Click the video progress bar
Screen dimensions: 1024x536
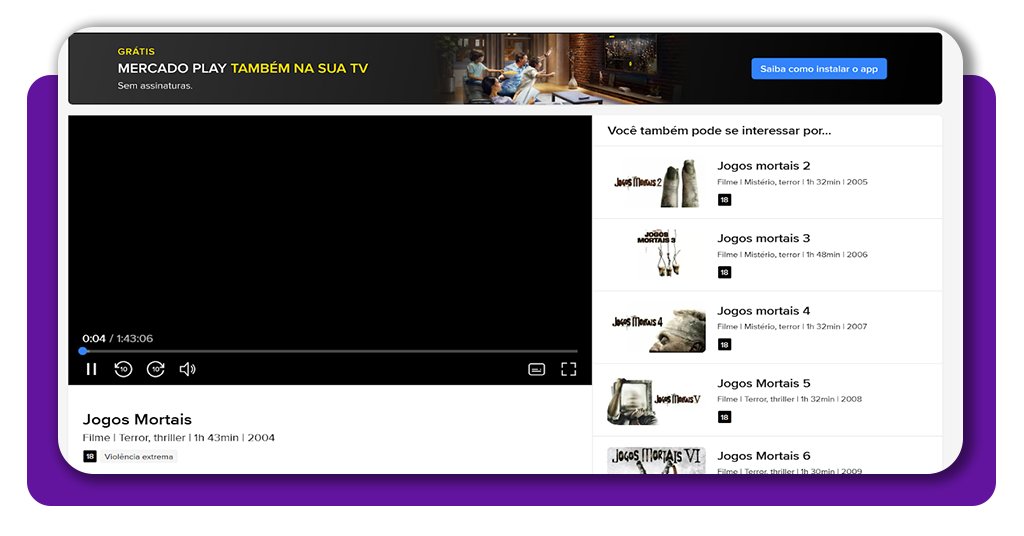click(329, 351)
